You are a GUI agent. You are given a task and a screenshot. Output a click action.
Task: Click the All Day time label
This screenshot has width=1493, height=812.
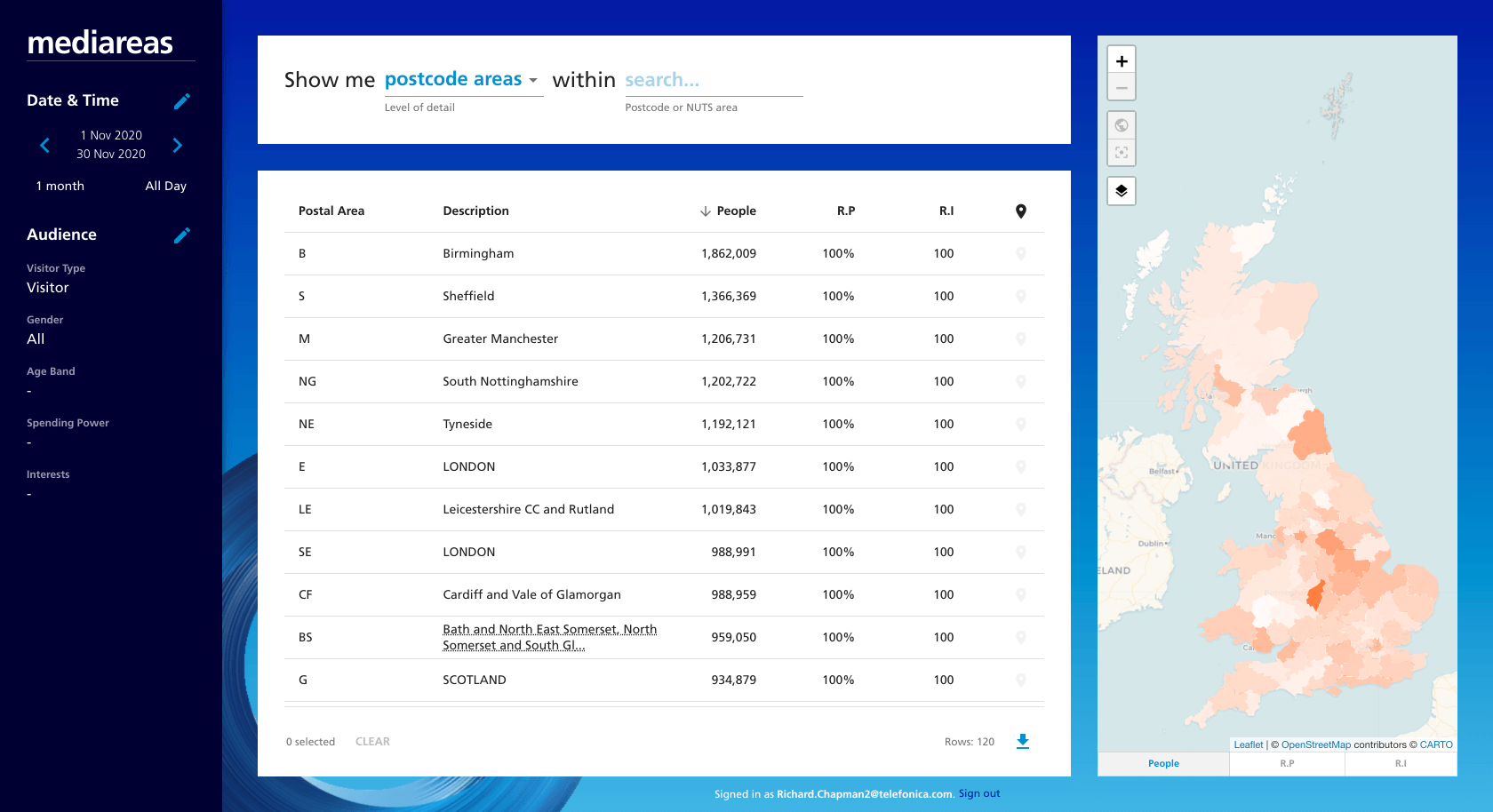[166, 187]
